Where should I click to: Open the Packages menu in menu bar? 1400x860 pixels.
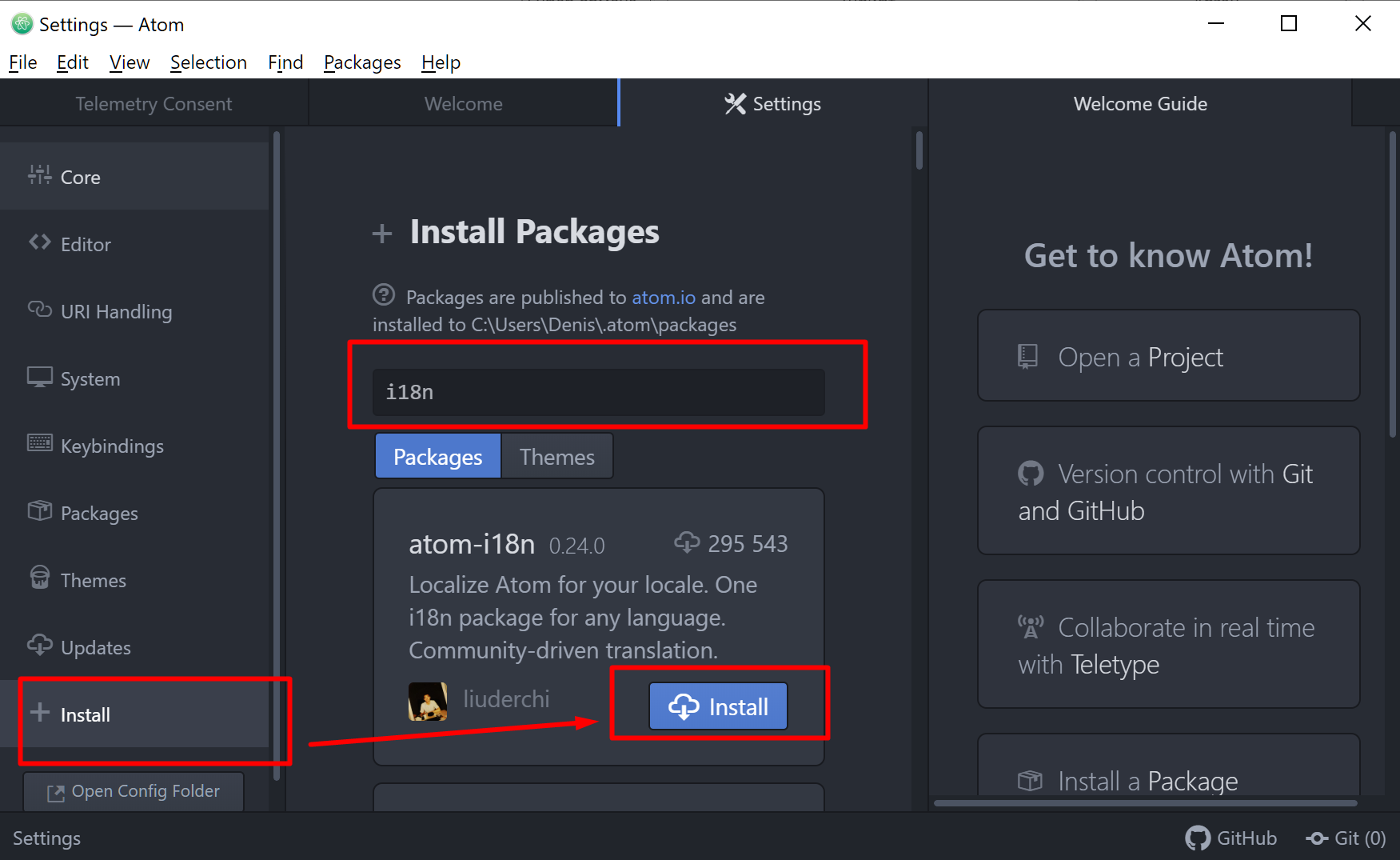click(x=362, y=62)
